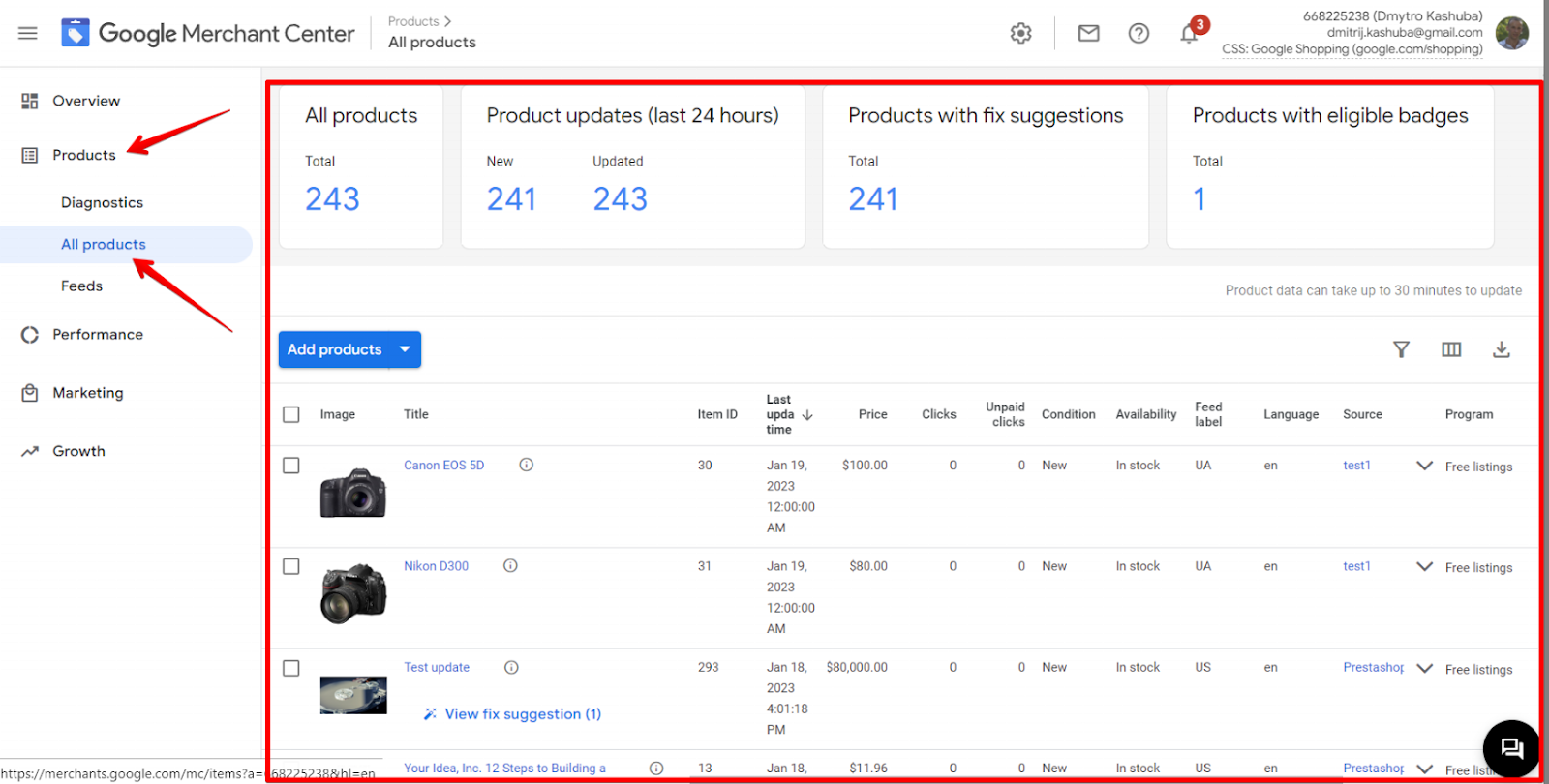Open the Test update product link
1549x784 pixels.
click(x=437, y=667)
